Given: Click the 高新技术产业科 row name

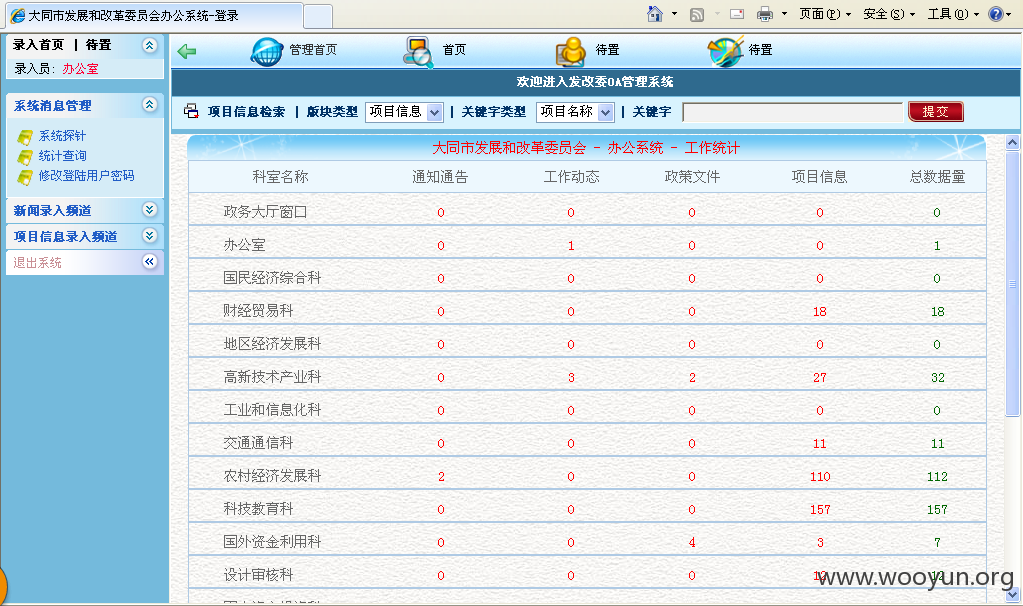Looking at the screenshot, I should click(x=272, y=377).
